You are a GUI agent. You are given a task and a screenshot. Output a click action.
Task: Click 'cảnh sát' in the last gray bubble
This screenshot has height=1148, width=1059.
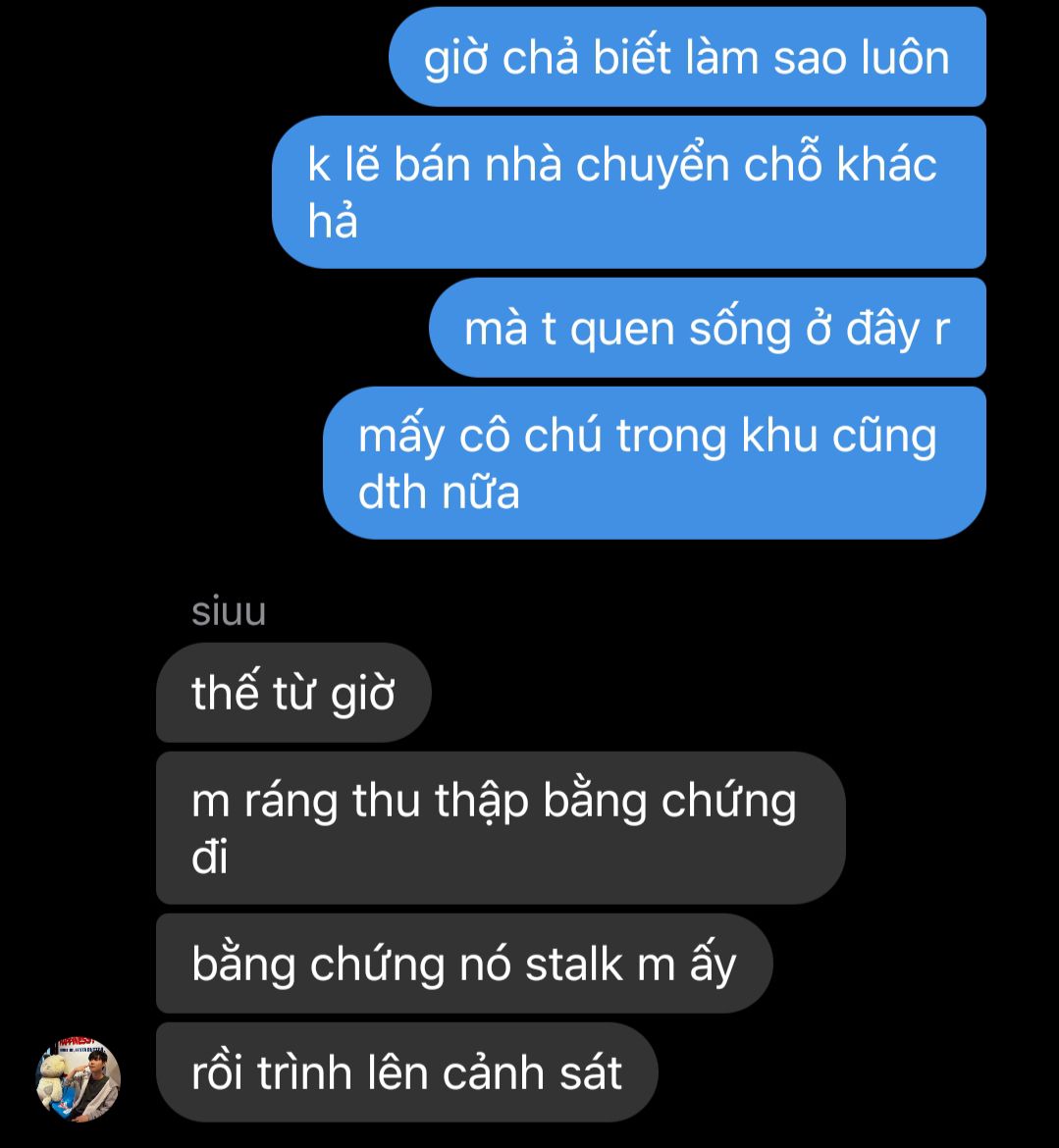pyautogui.click(x=532, y=1072)
